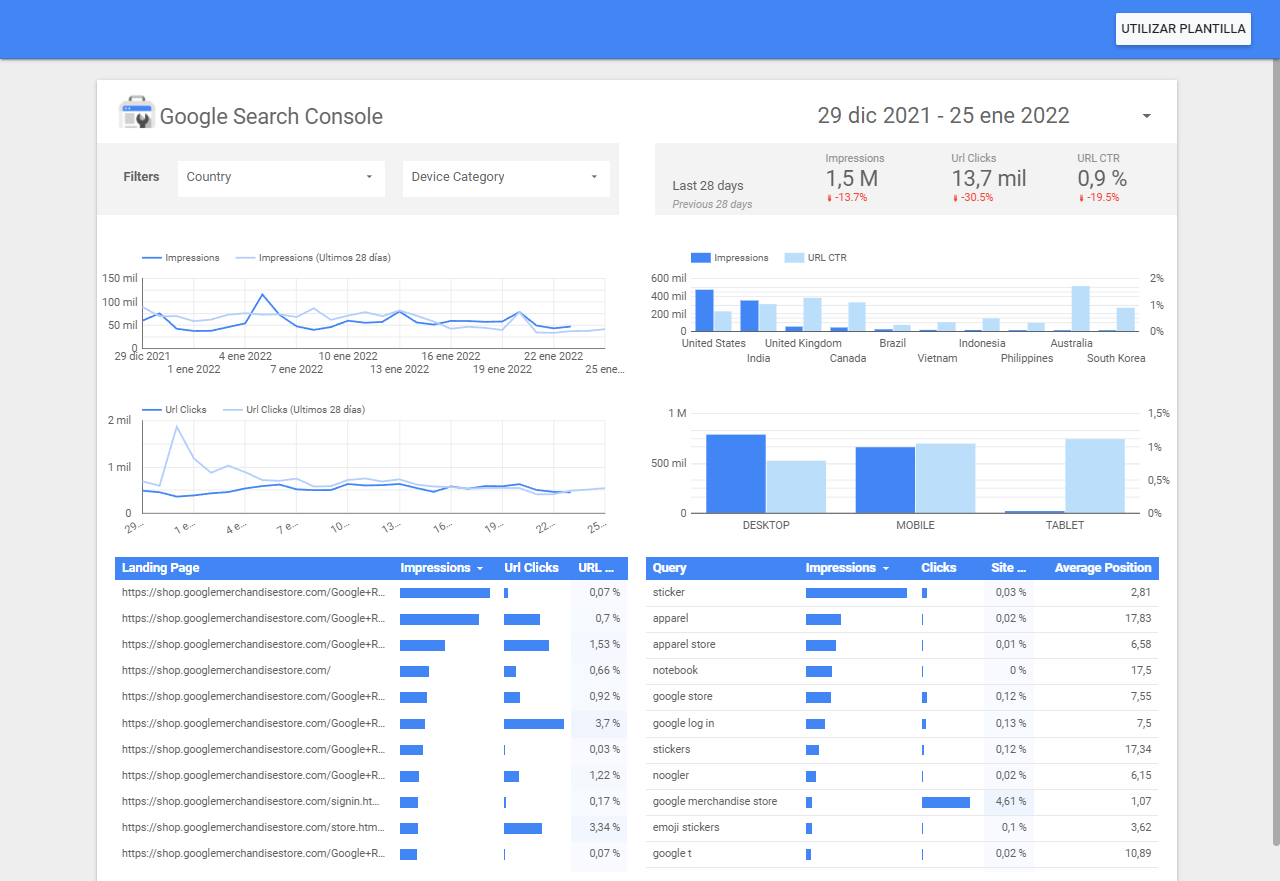Viewport: 1280px width, 881px height.
Task: Click the Url Clicks column header
Action: click(x=531, y=568)
